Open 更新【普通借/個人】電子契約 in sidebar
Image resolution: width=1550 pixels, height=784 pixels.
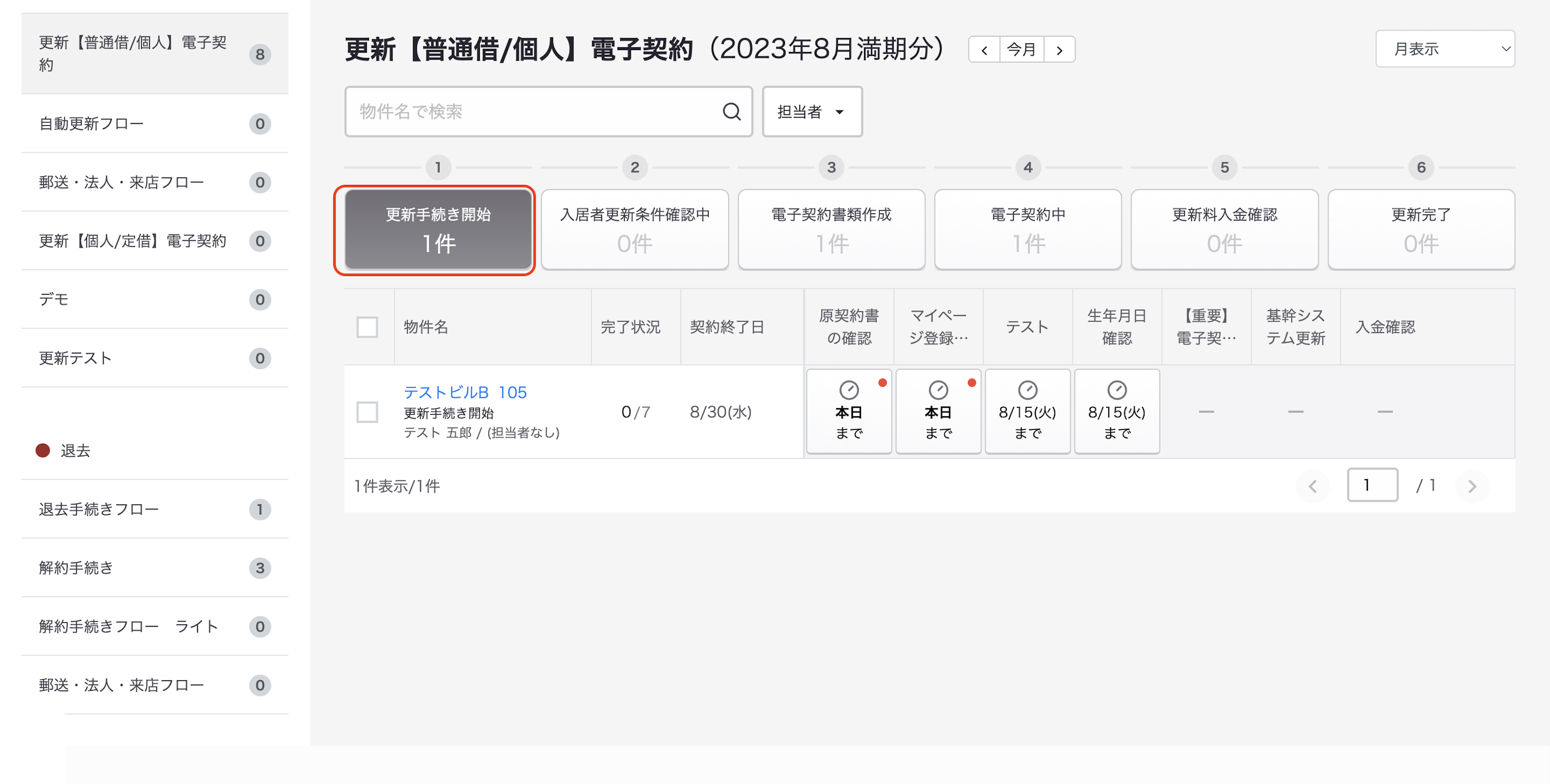pyautogui.click(x=154, y=54)
